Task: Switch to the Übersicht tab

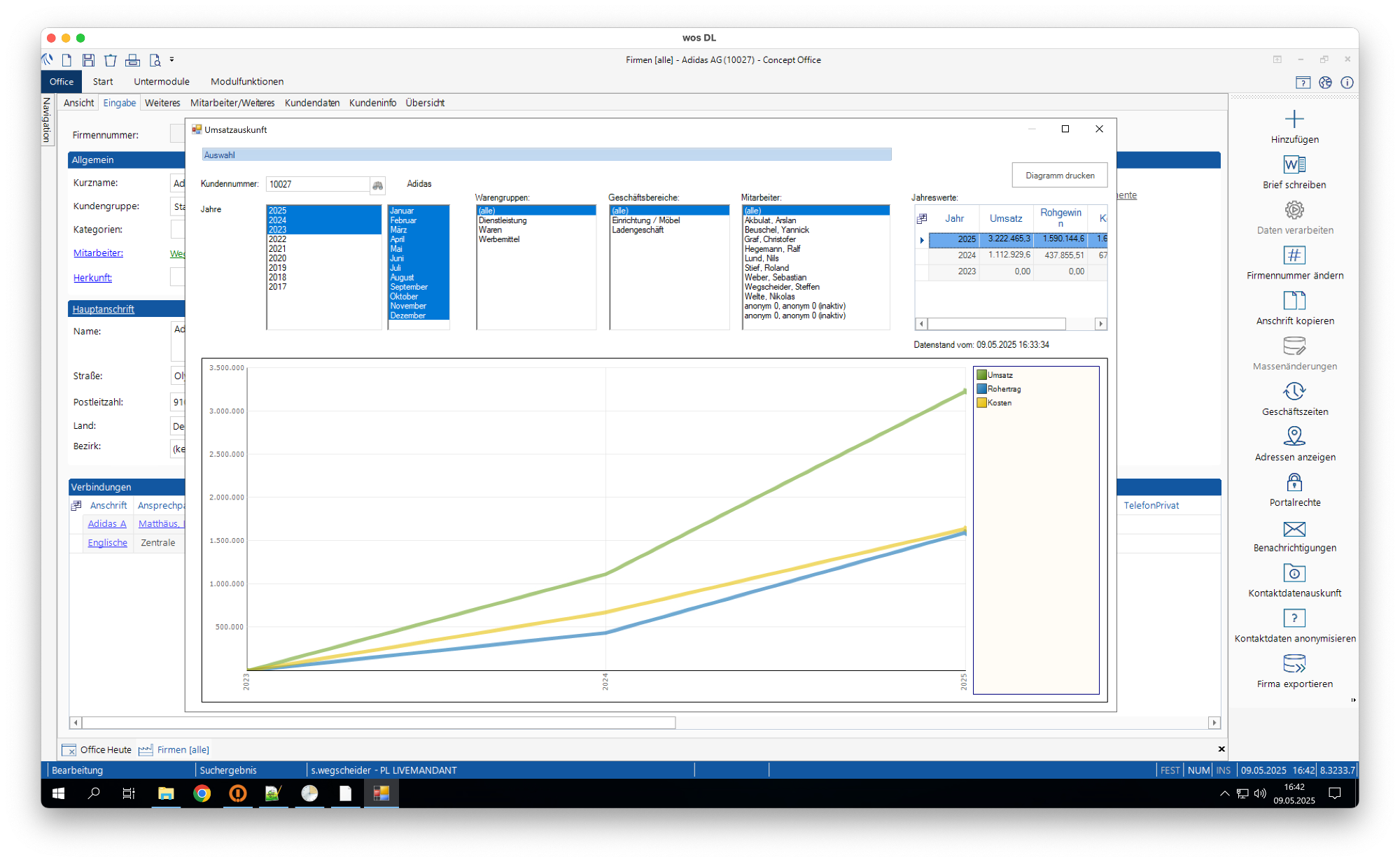Action: (x=425, y=103)
